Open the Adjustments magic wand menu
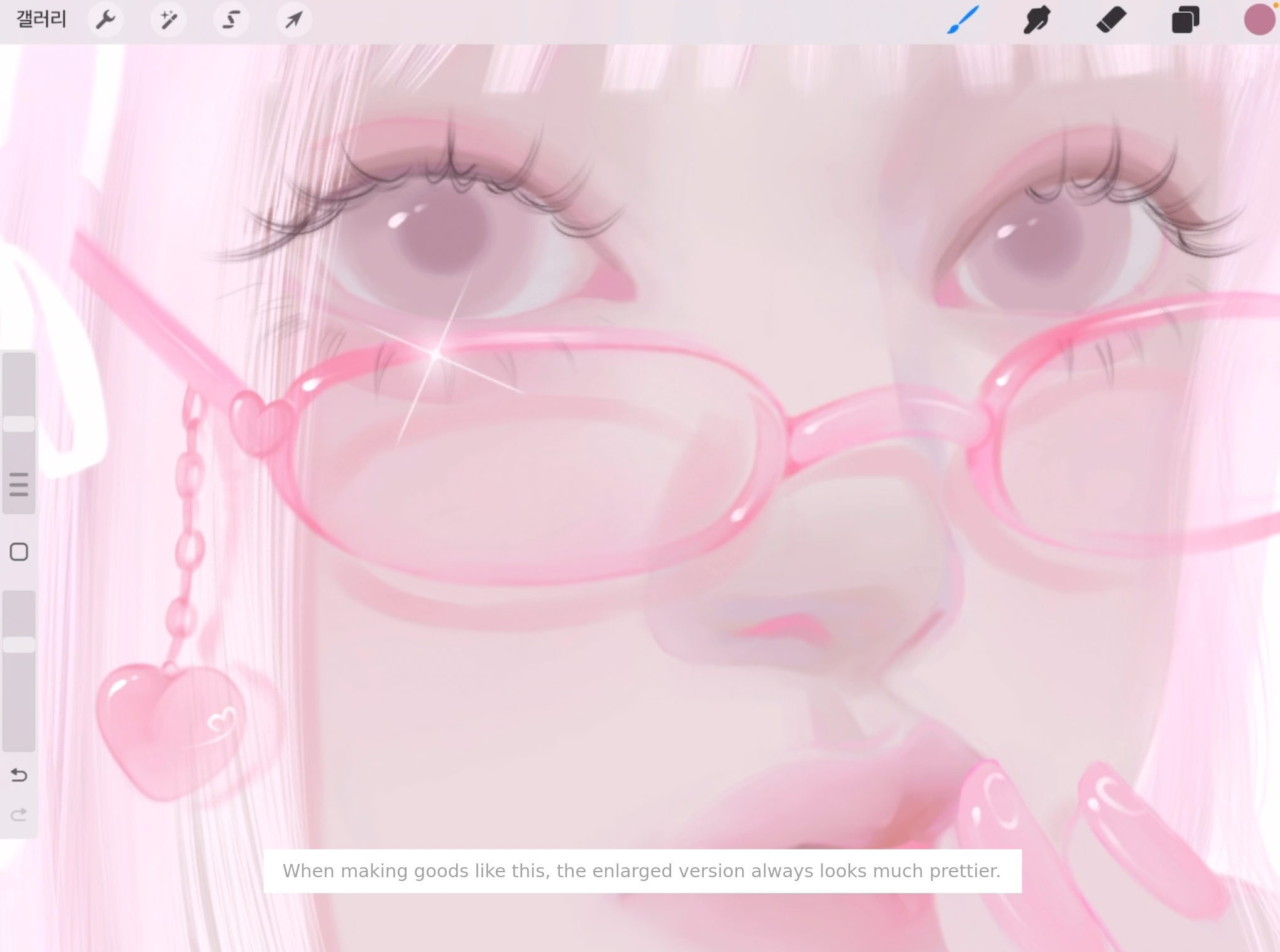Image resolution: width=1280 pixels, height=952 pixels. click(x=168, y=19)
